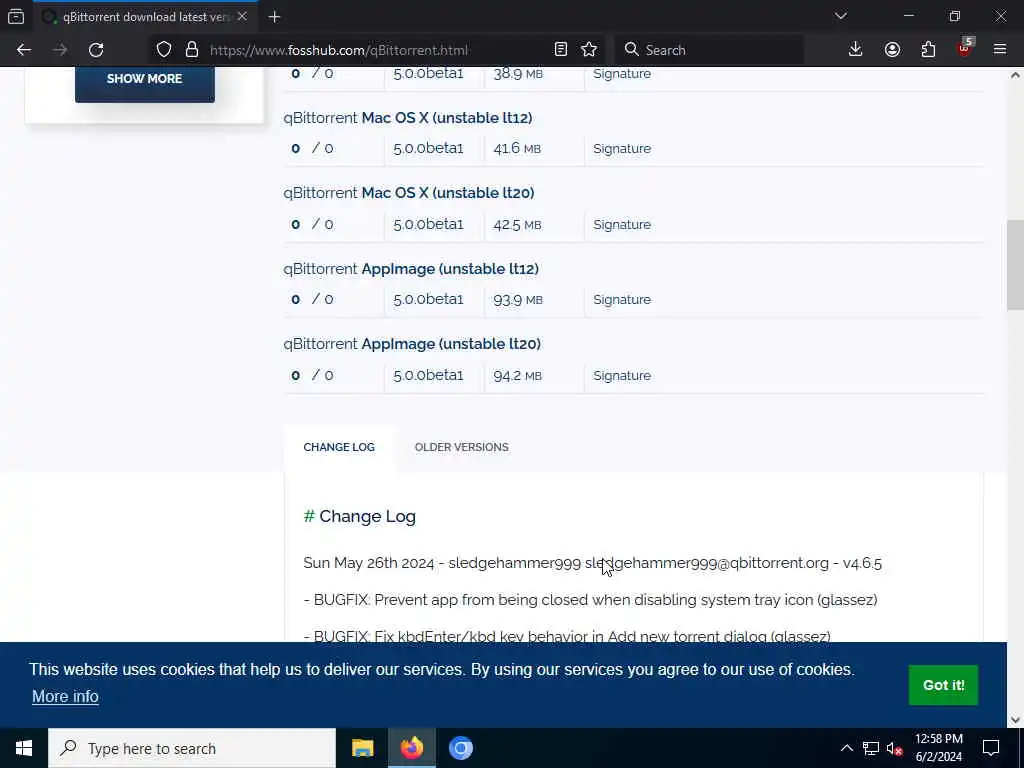1024x768 pixels.
Task: Click the scrollbar up arrow
Action: (x=1015, y=75)
